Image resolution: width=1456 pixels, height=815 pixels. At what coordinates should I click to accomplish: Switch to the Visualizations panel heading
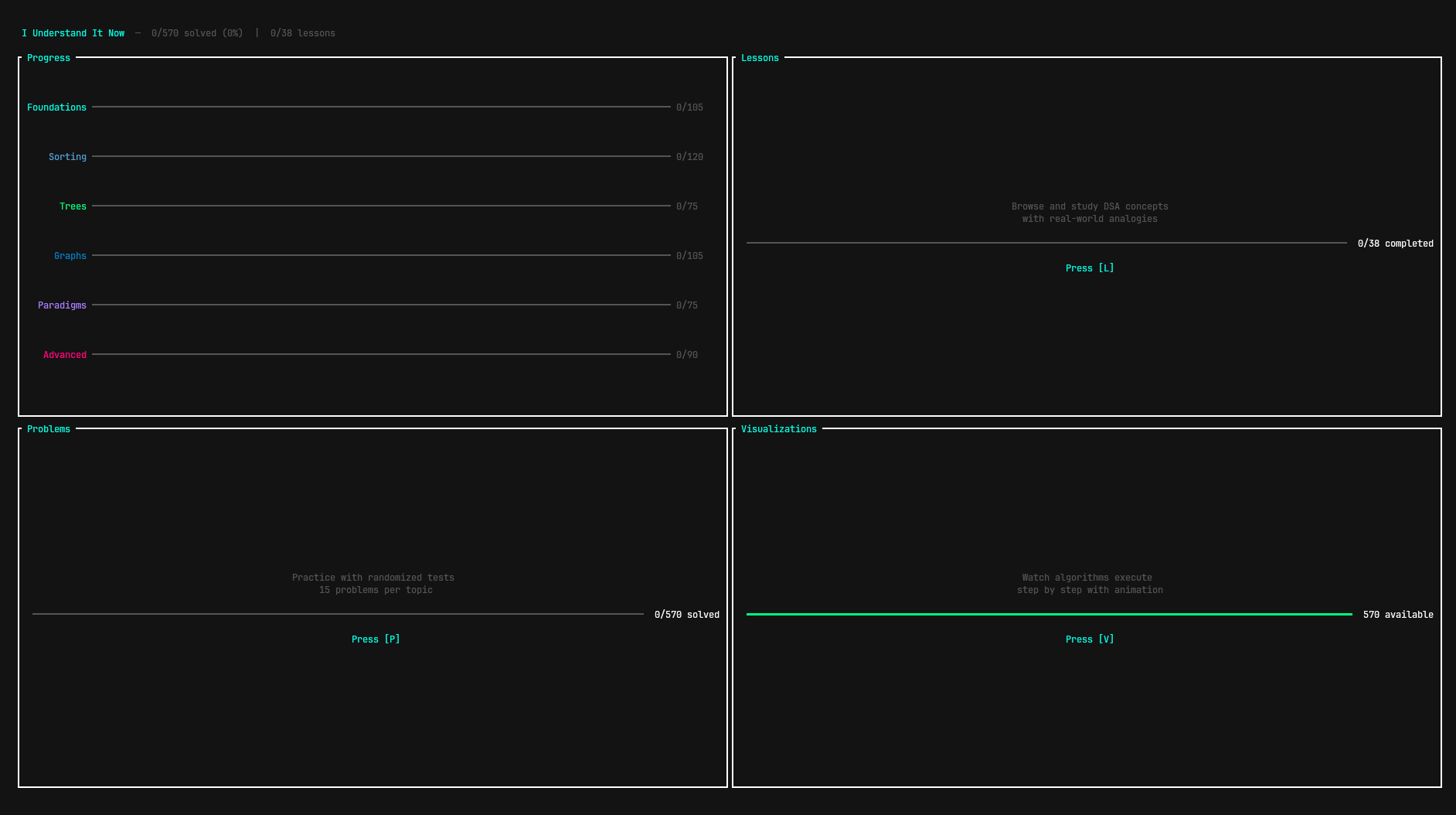pyautogui.click(x=778, y=429)
